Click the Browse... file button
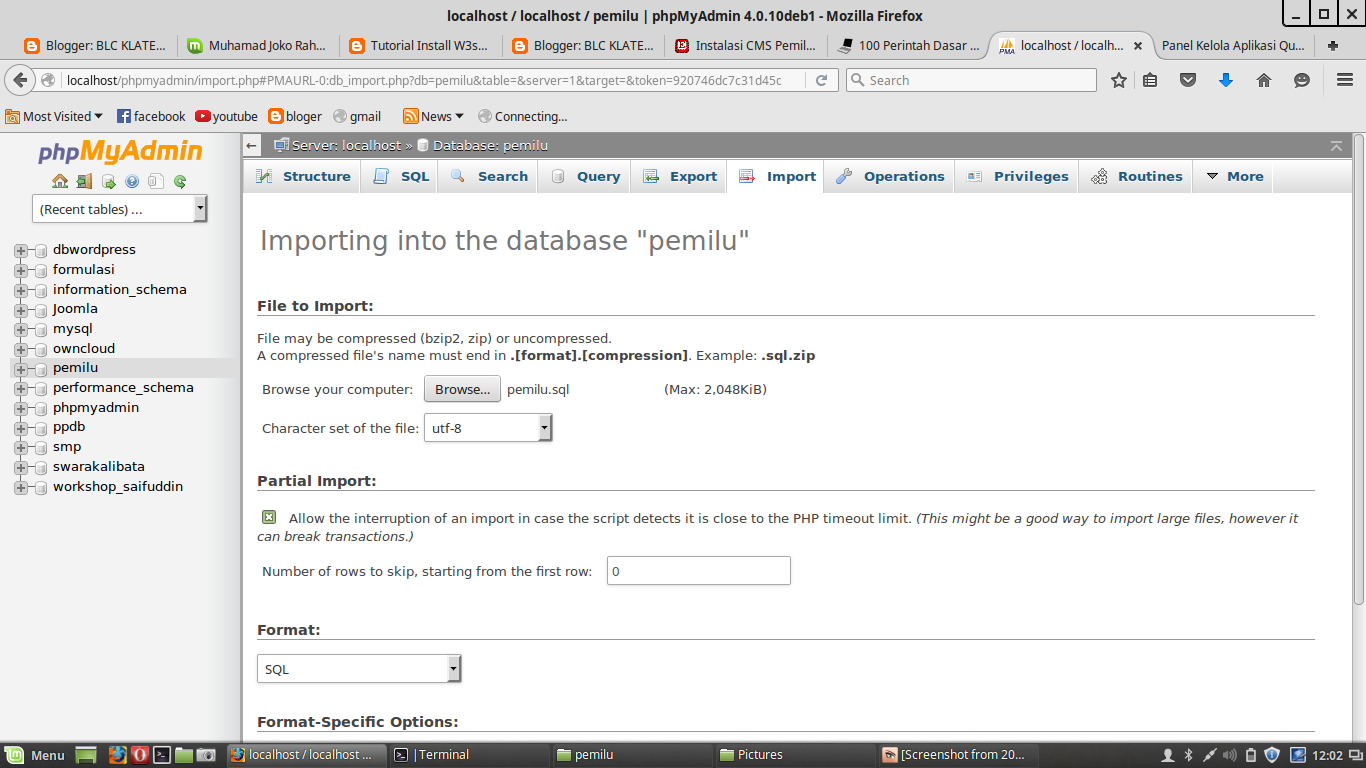Image resolution: width=1366 pixels, height=768 pixels. (x=463, y=389)
